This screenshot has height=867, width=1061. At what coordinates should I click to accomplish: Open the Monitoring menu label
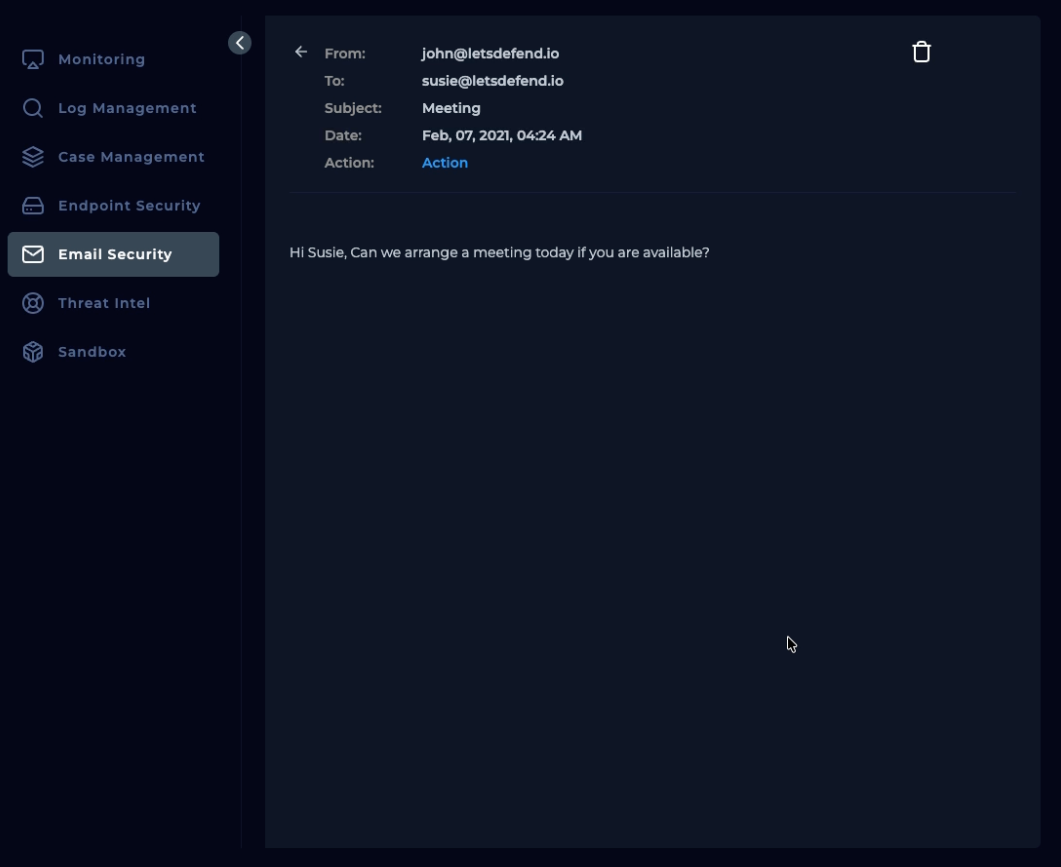[101, 60]
